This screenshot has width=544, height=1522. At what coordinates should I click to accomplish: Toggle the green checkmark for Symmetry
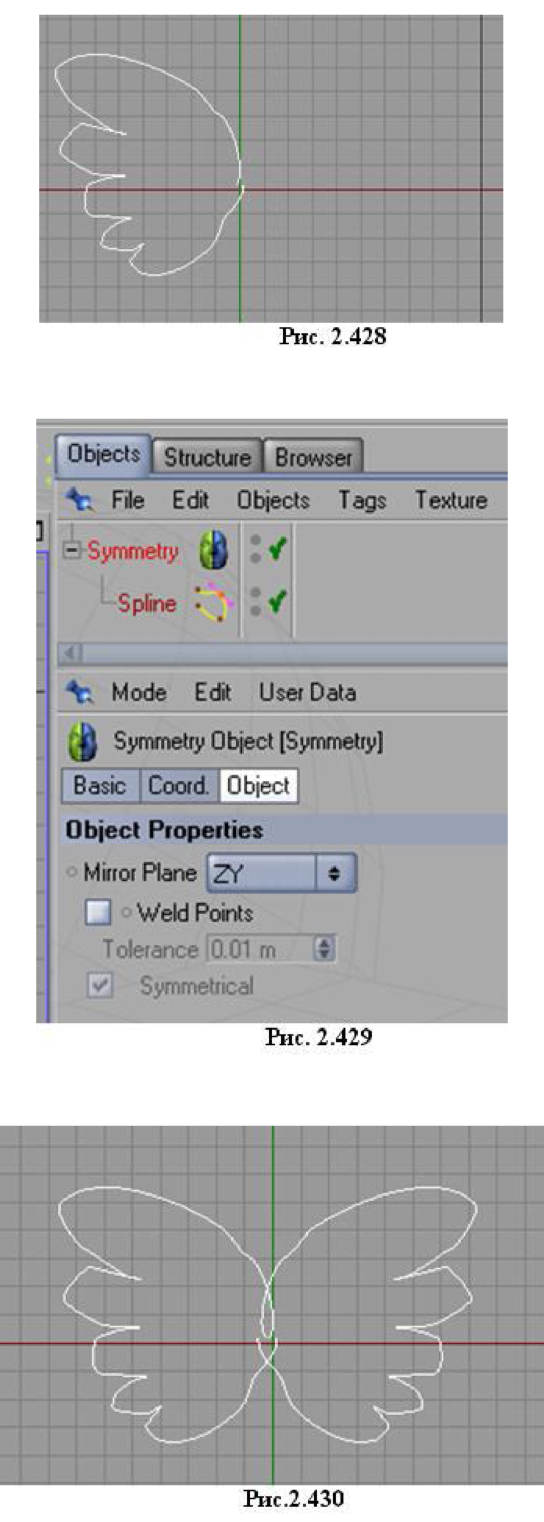[276, 551]
